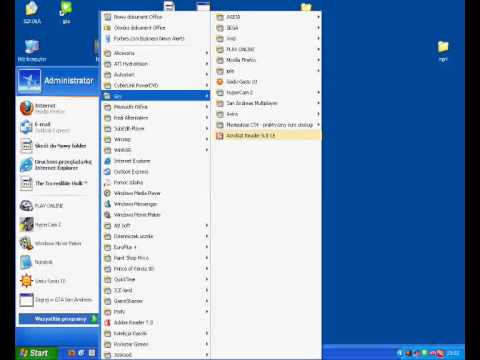Open the GTA San Andreas shortcut entry
Viewport: 480px width, 360px height.
tap(57, 300)
